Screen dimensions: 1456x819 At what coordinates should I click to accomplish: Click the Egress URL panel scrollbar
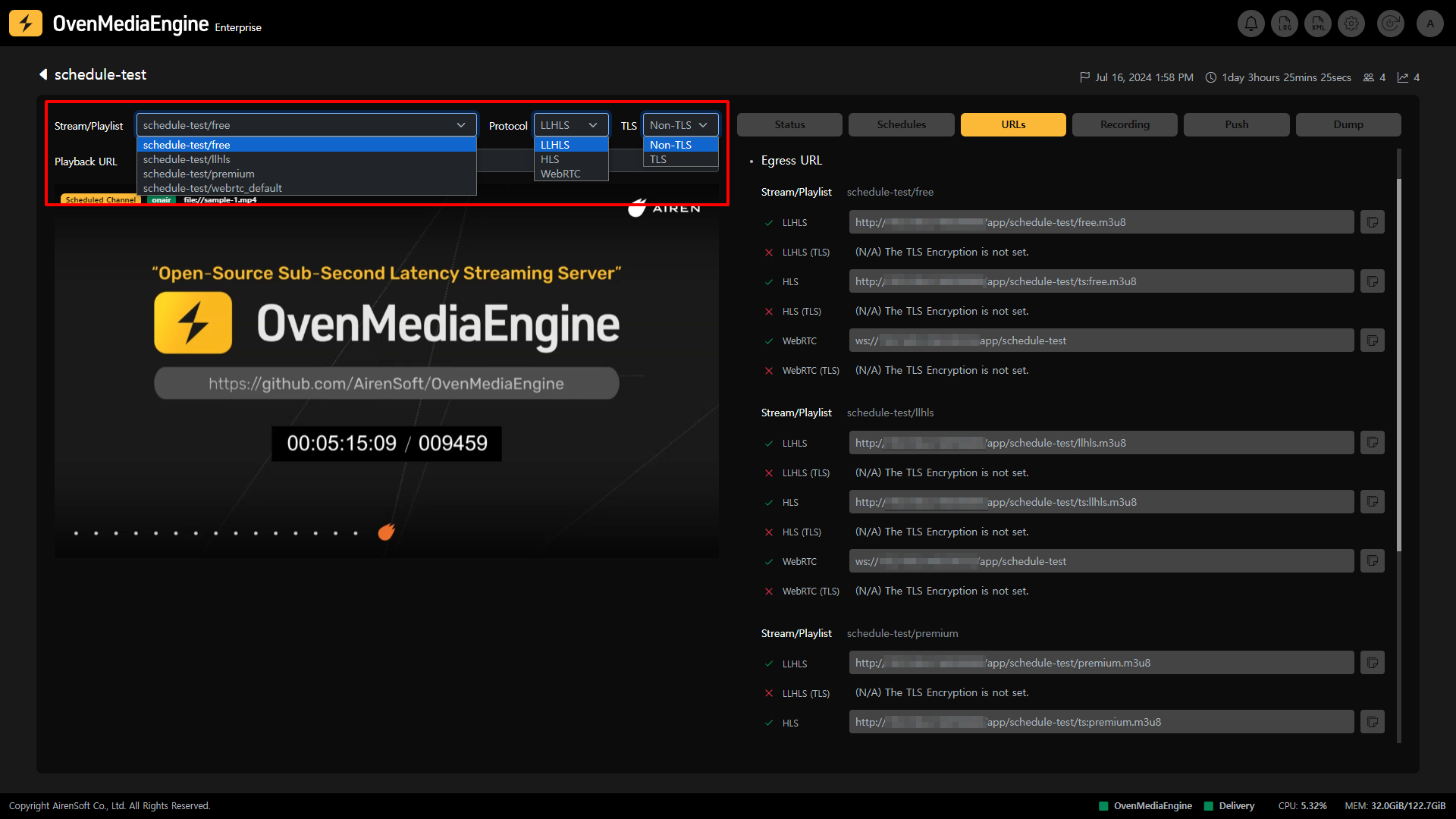1399,364
